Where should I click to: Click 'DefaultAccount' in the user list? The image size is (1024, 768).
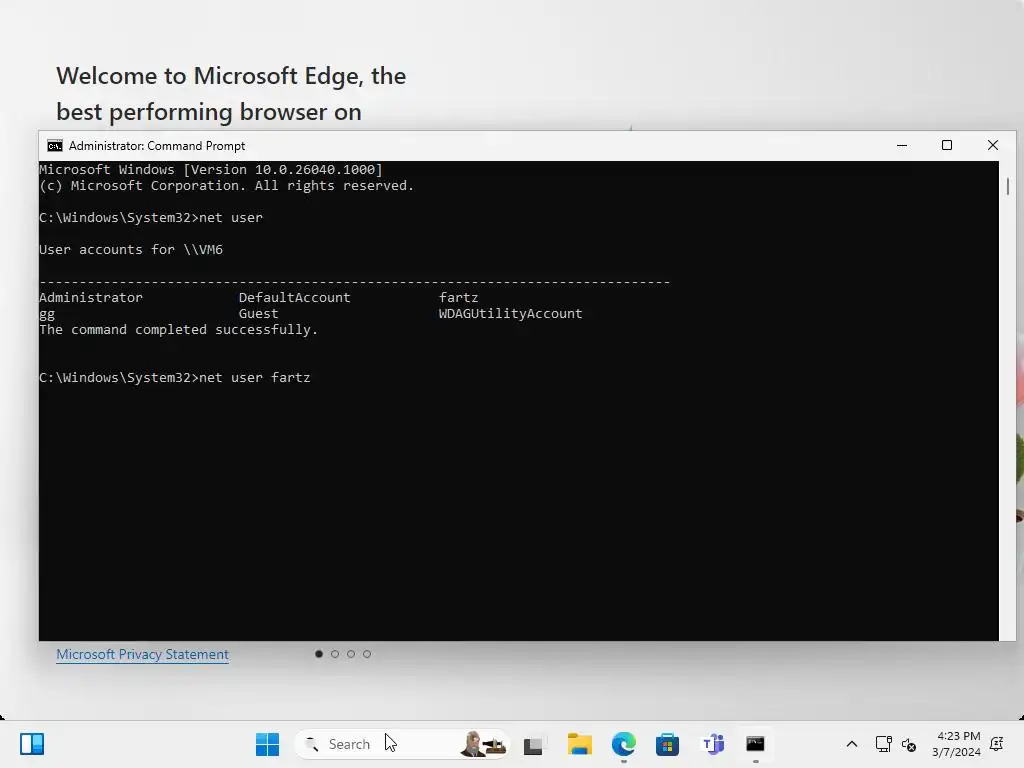click(295, 298)
